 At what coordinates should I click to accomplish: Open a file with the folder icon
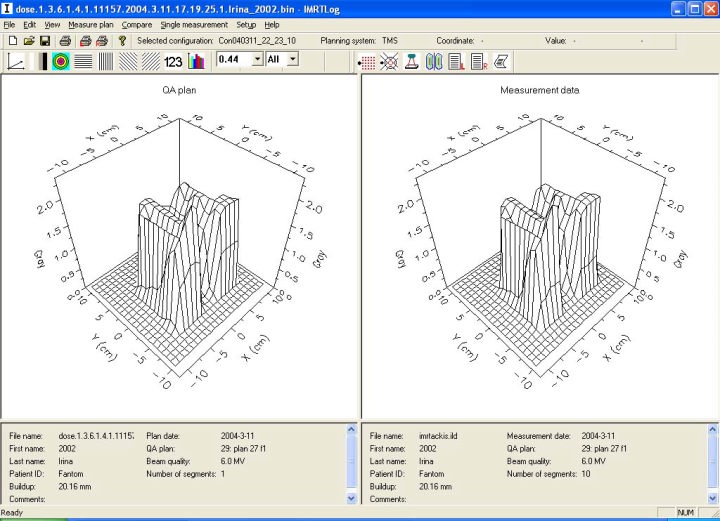(x=29, y=41)
